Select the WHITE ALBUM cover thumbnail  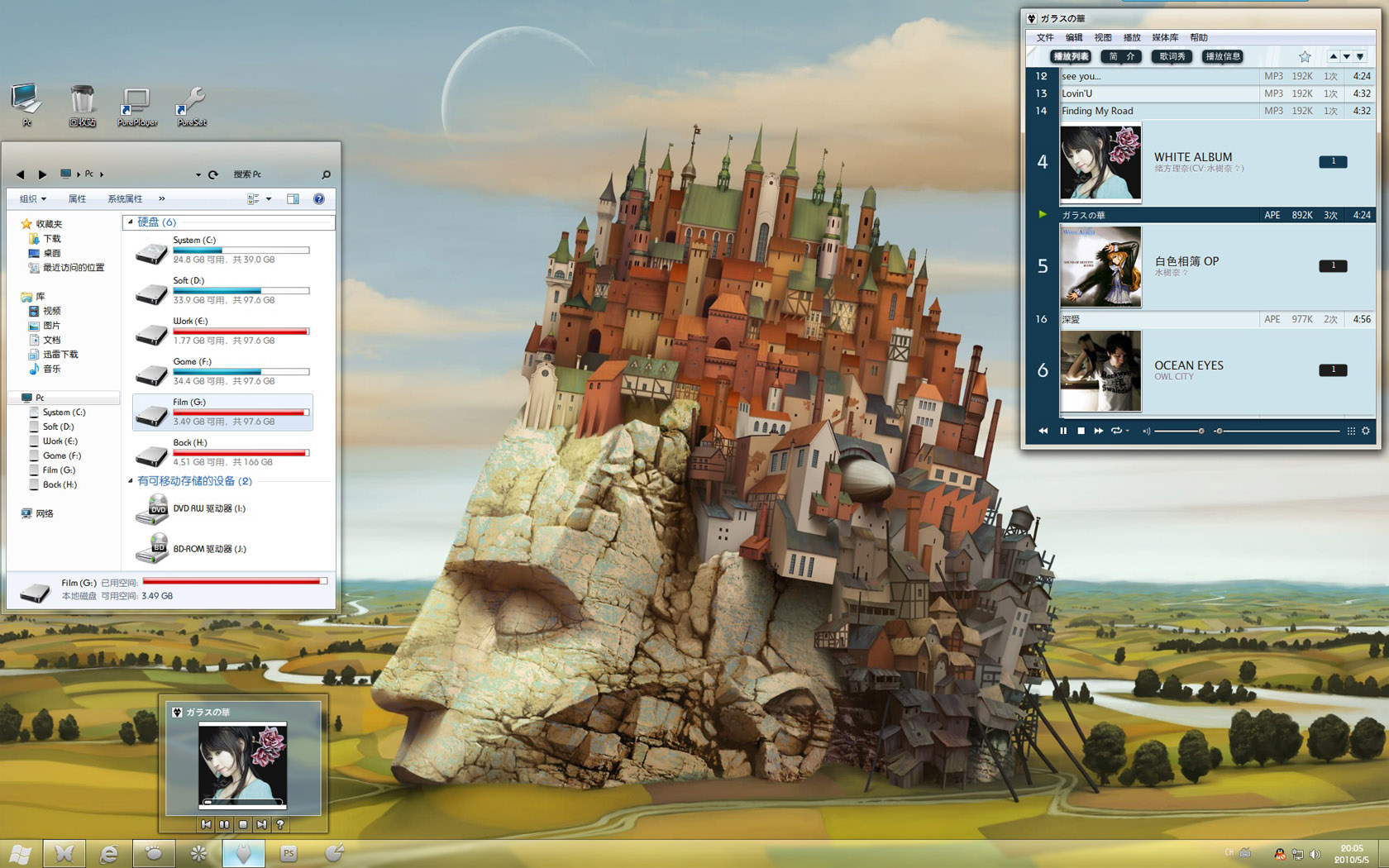click(1100, 162)
